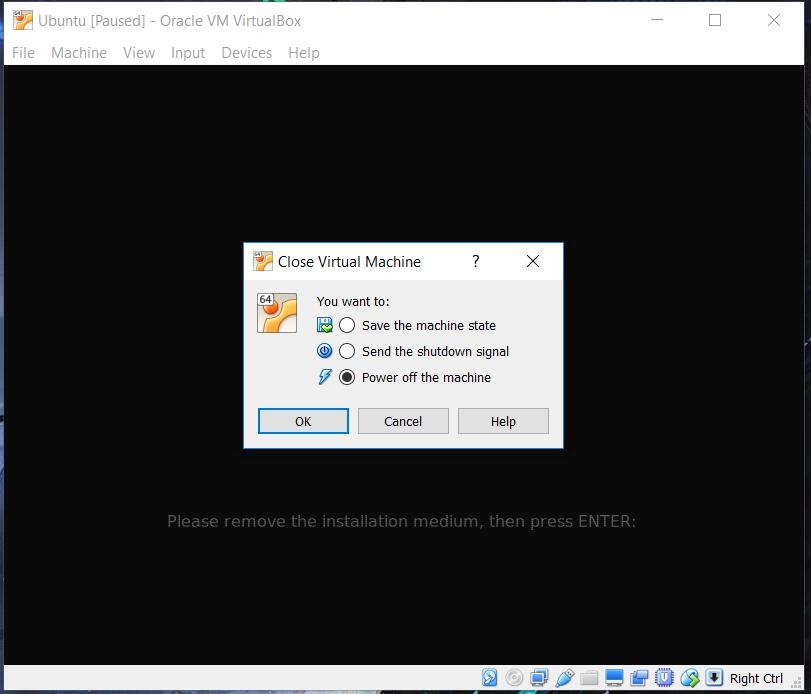The width and height of the screenshot is (811, 694).
Task: Click the window resize grip in the status bar
Action: tap(797, 683)
